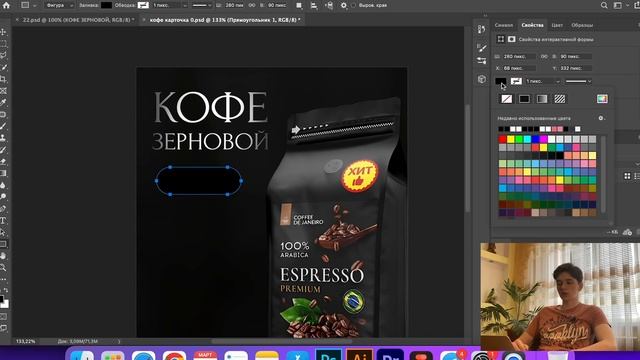640x360 pixels.
Task: Select the Zoom tool
Action: tap(3, 268)
